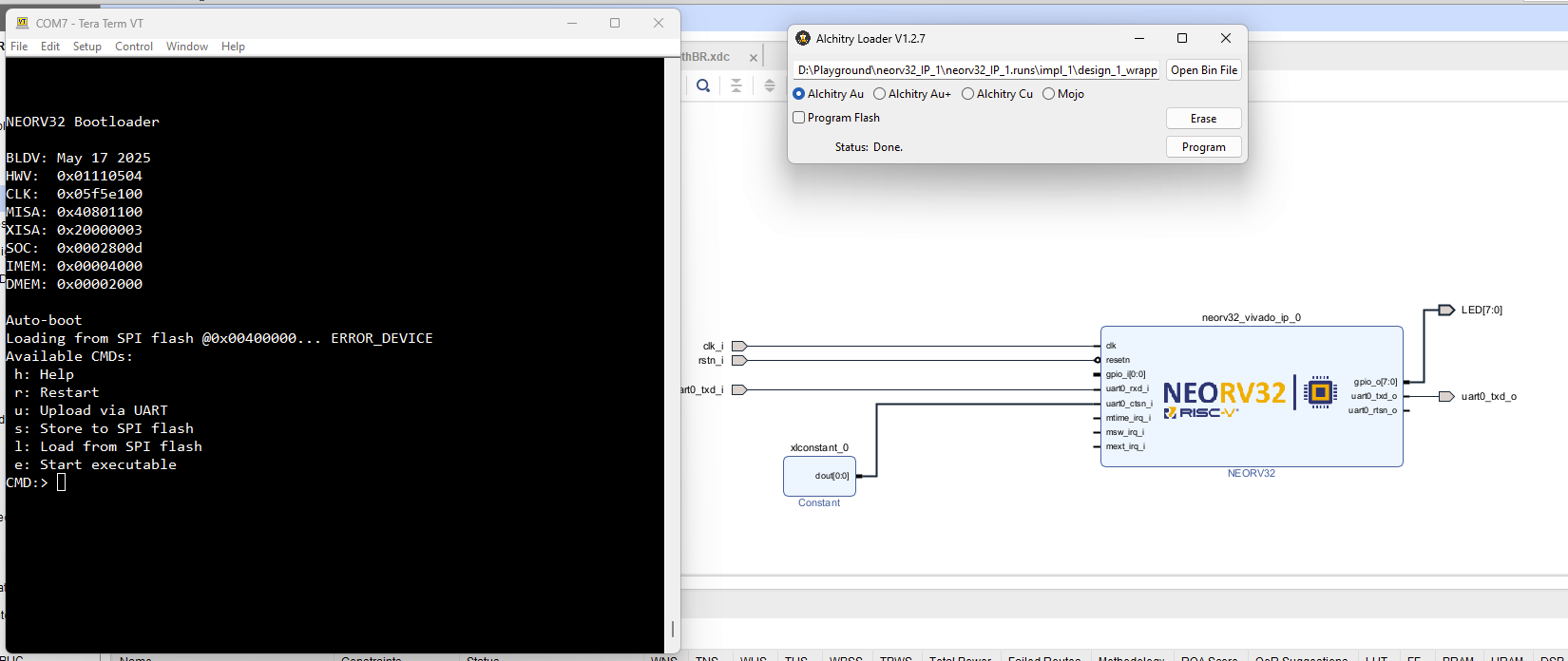Click the Program button in Alchitry Loader
Viewport: 1568px width, 661px height.
coord(1204,147)
